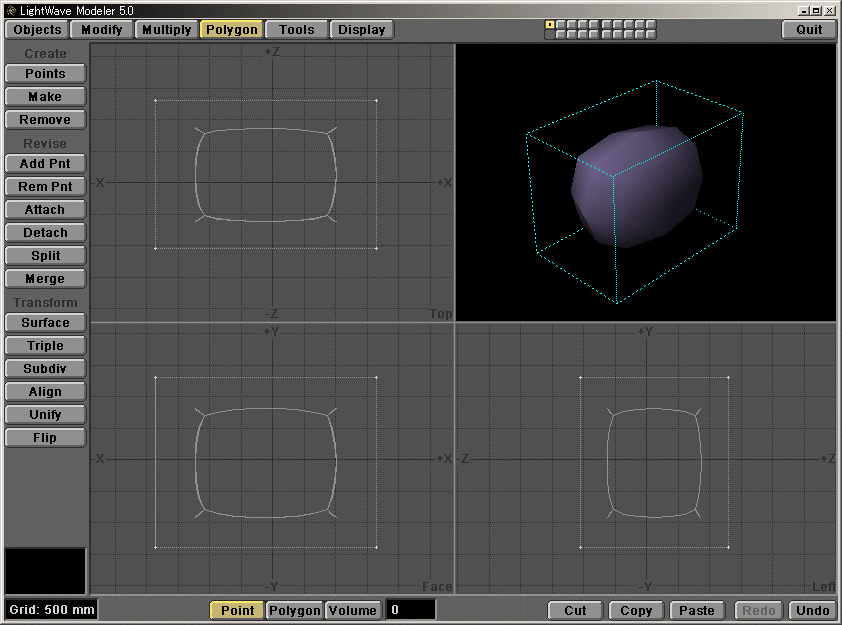Click the surface color preview swatch
Viewport: 842px width, 625px height.
point(46,570)
